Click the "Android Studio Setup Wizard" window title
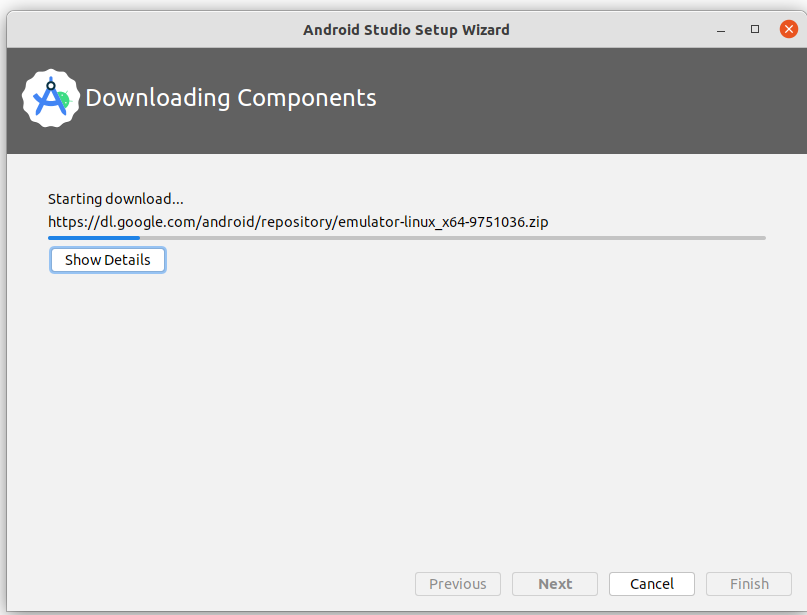This screenshot has width=807, height=615. (x=406, y=30)
